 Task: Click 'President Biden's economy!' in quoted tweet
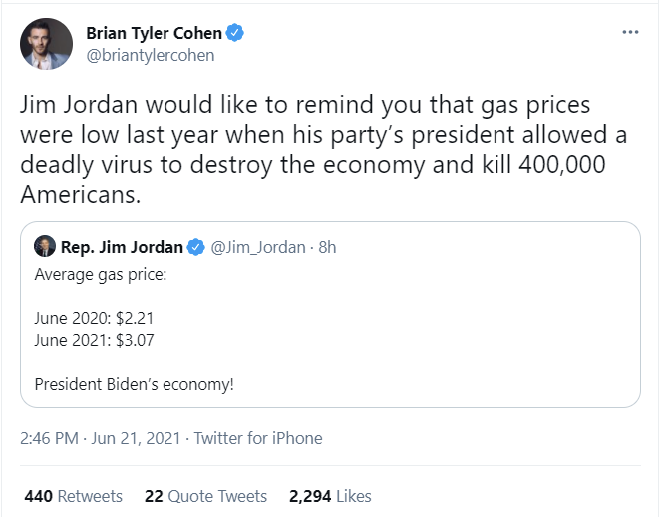[134, 384]
